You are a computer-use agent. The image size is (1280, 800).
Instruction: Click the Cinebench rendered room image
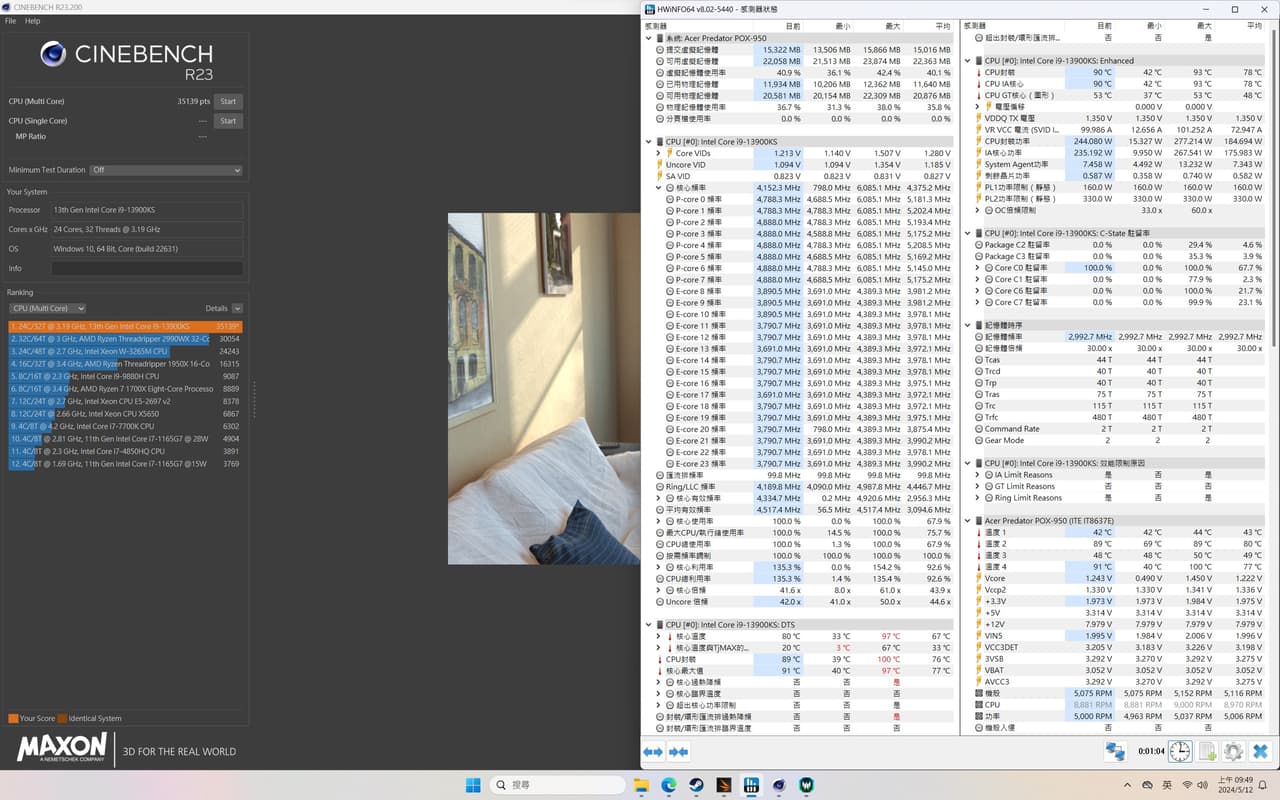click(x=544, y=389)
